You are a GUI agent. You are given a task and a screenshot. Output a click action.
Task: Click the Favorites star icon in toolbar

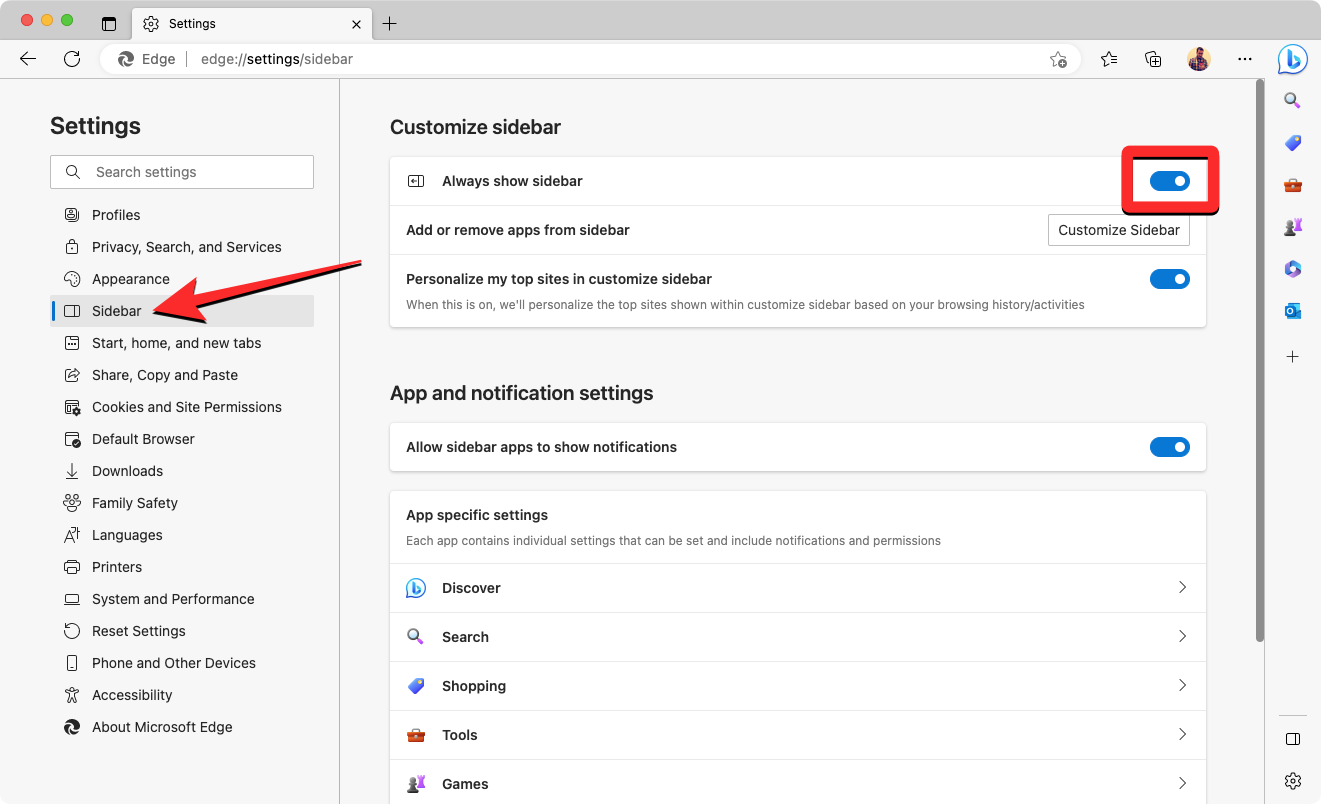(x=1109, y=60)
